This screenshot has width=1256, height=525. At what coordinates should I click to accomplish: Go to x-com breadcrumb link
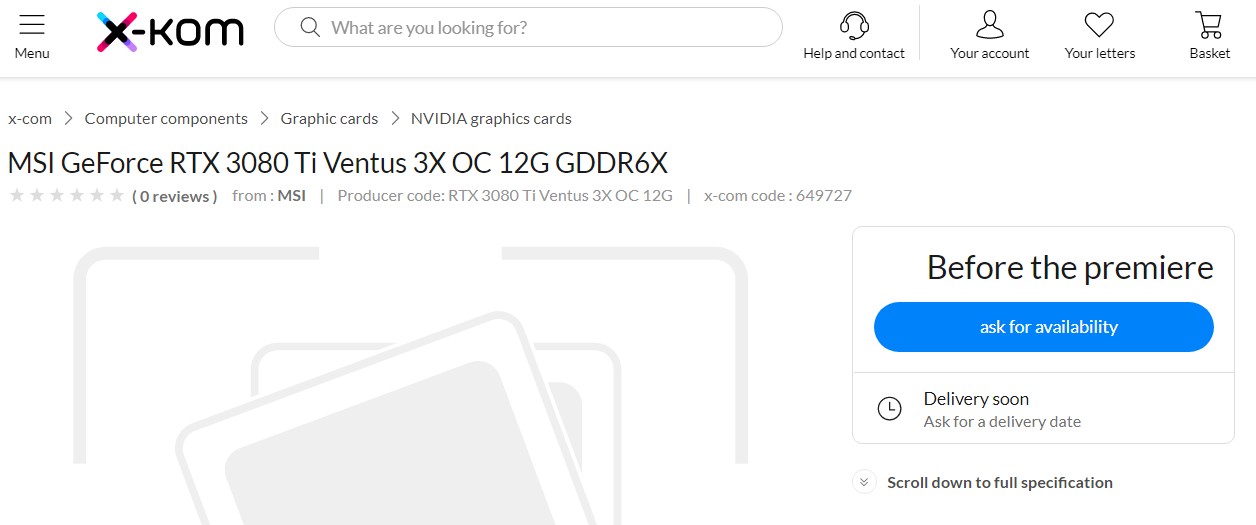click(30, 118)
